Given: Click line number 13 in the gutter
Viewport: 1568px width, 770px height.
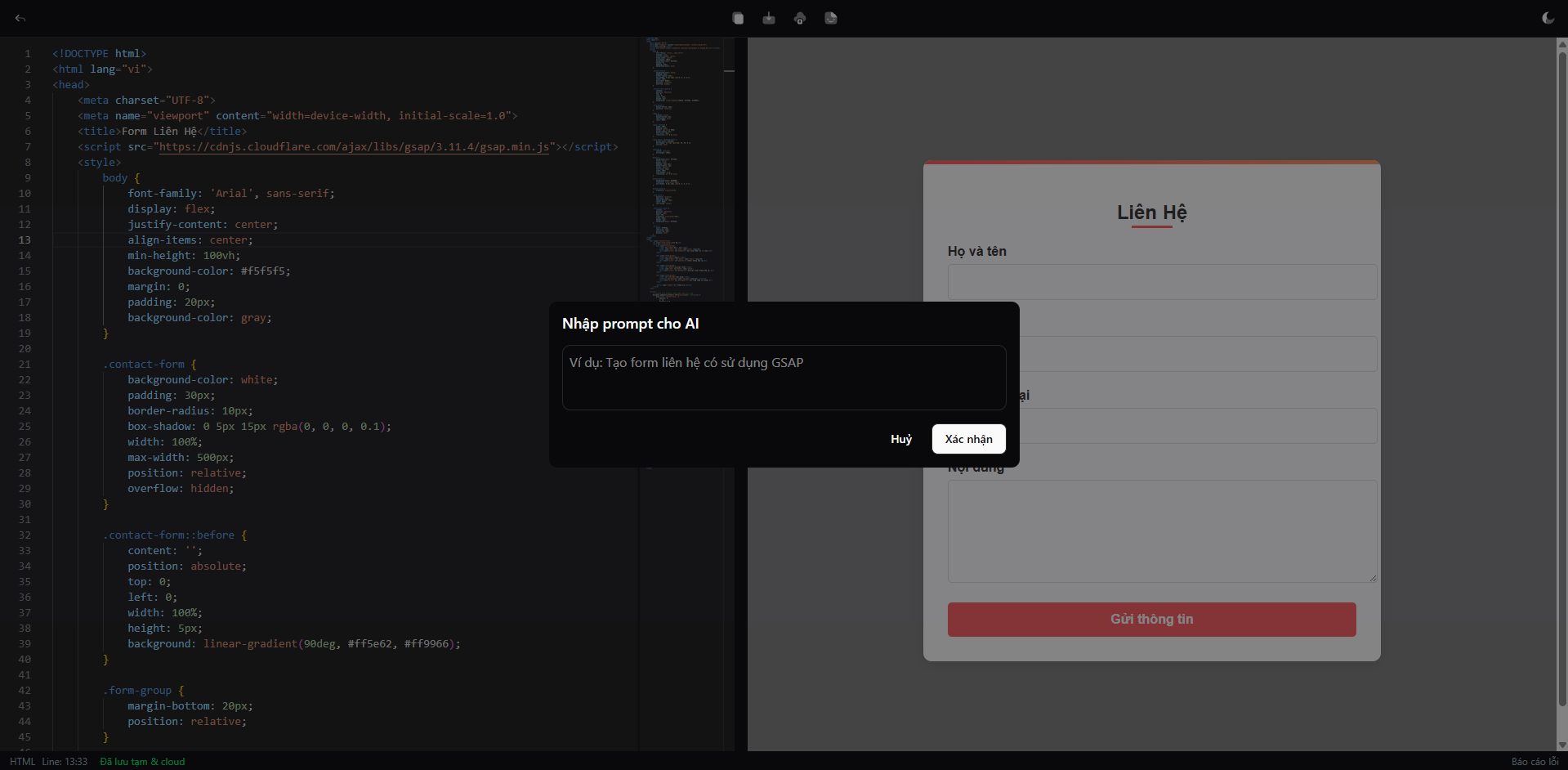Looking at the screenshot, I should point(25,240).
